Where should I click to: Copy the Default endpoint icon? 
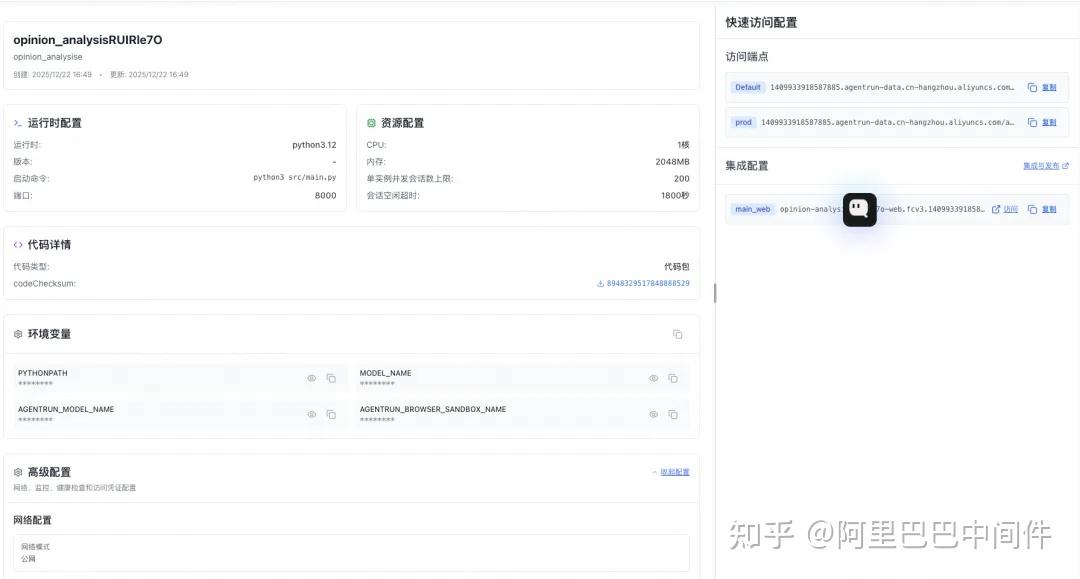tap(1032, 87)
